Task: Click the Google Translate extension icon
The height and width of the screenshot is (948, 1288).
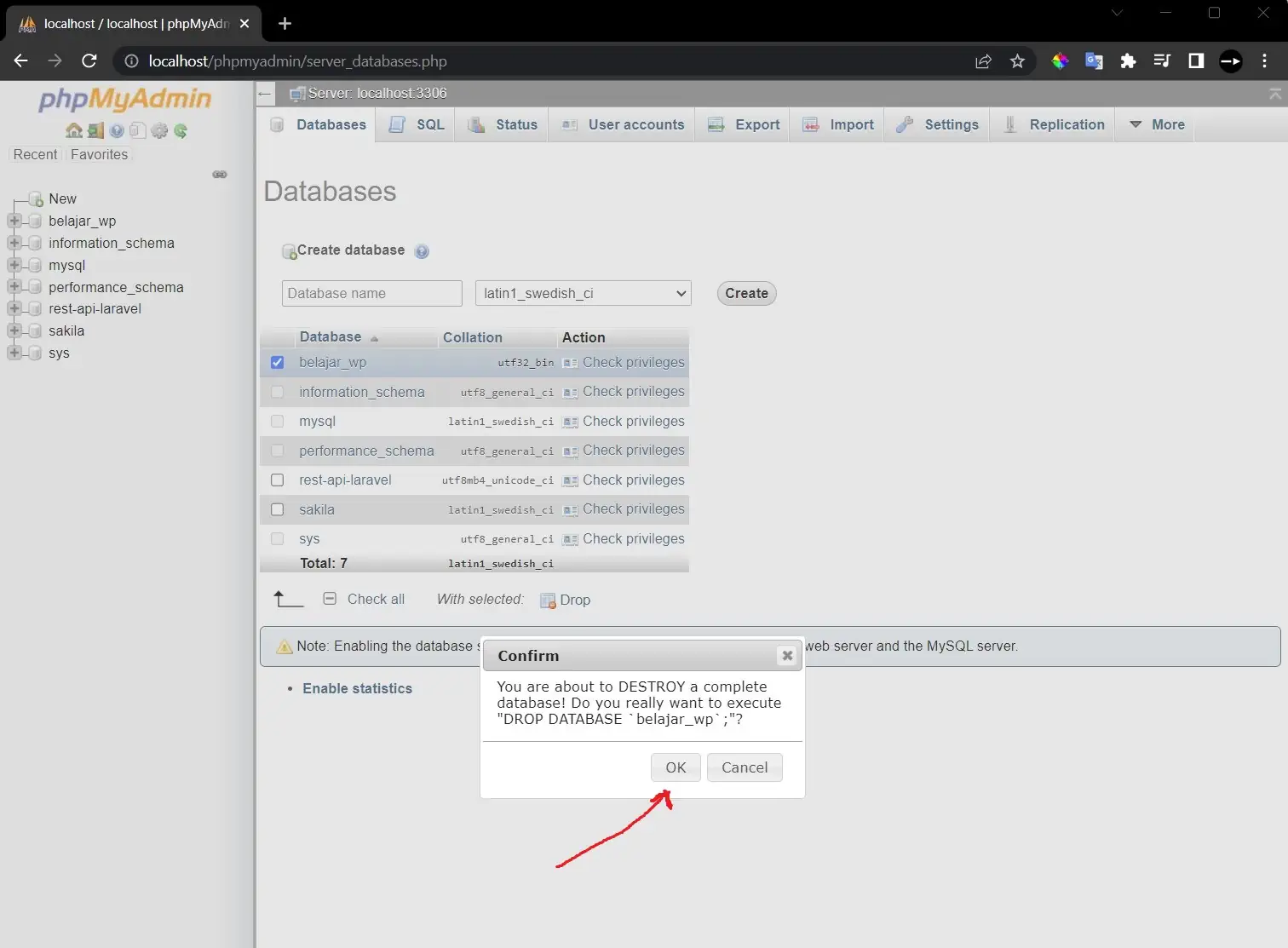Action: [x=1094, y=61]
